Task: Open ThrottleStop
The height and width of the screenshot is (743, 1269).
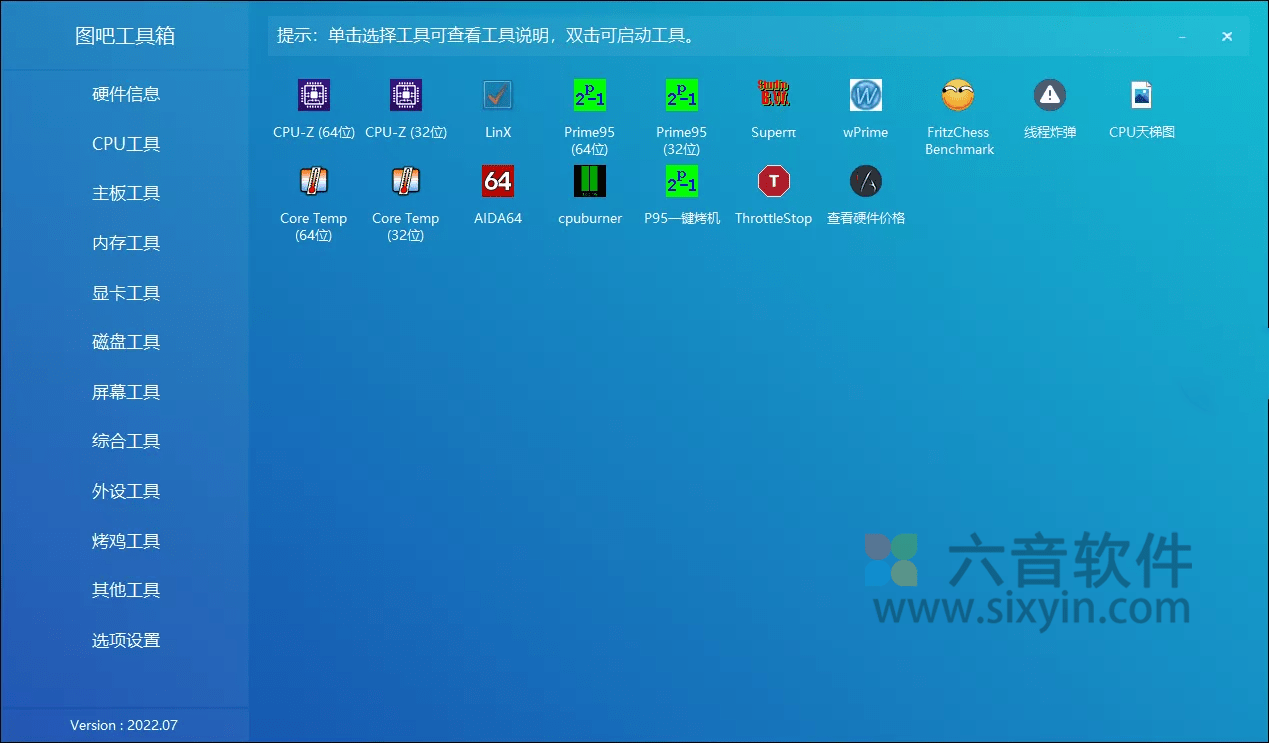Action: tap(773, 181)
